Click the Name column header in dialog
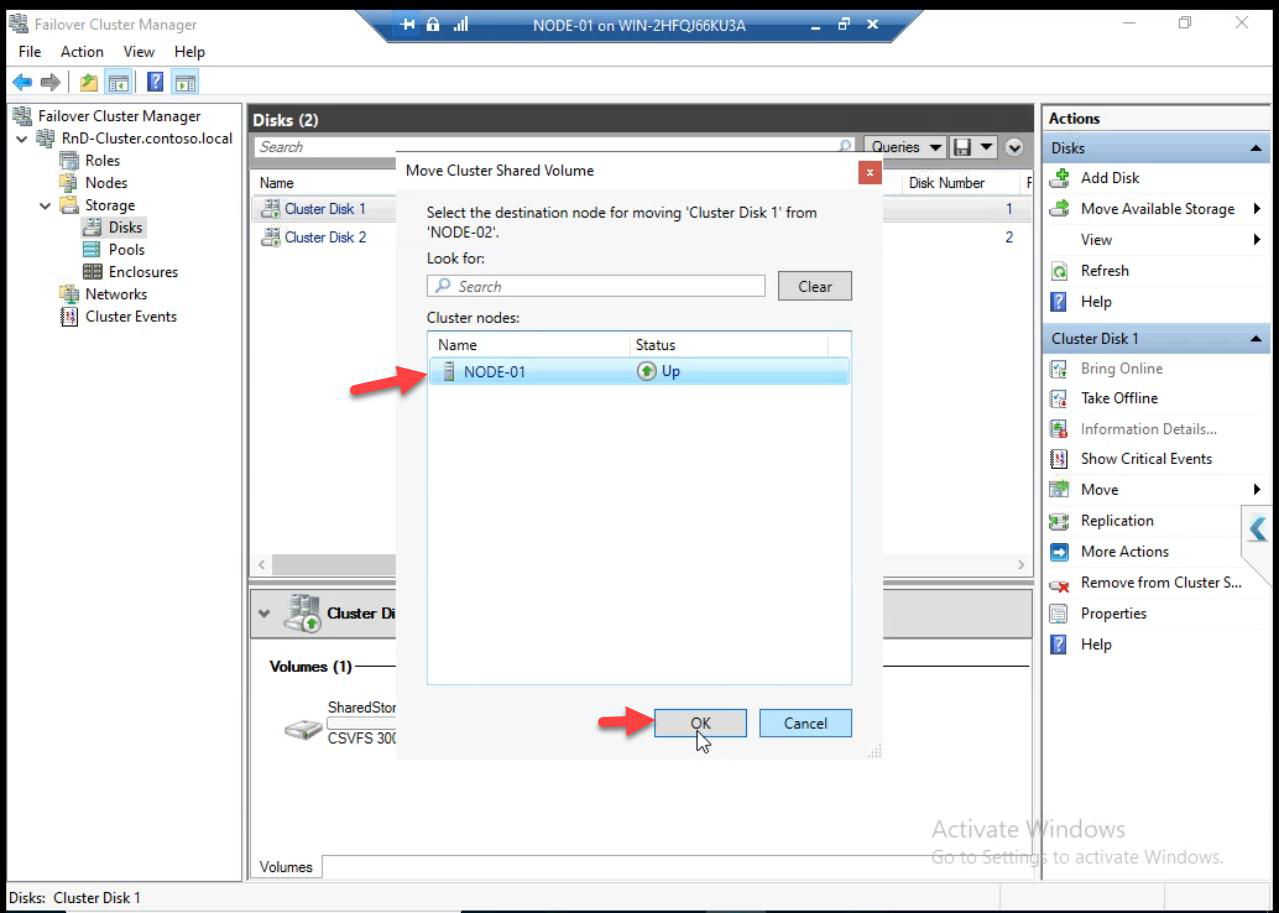This screenshot has height=913, width=1279. pos(530,345)
